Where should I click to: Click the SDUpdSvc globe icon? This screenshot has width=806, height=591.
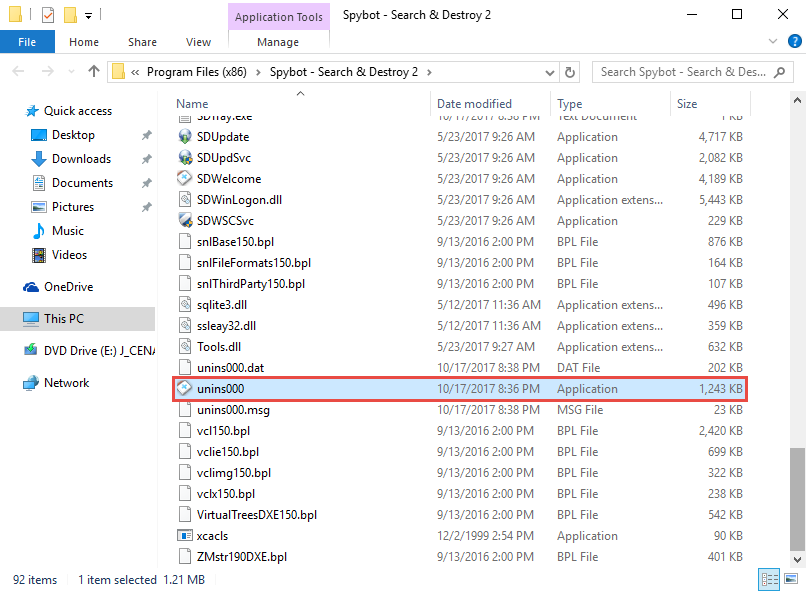[x=185, y=158]
